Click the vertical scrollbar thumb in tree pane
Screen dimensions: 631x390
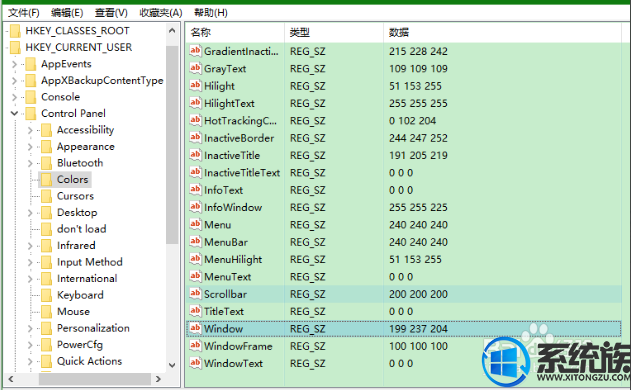tap(172, 145)
